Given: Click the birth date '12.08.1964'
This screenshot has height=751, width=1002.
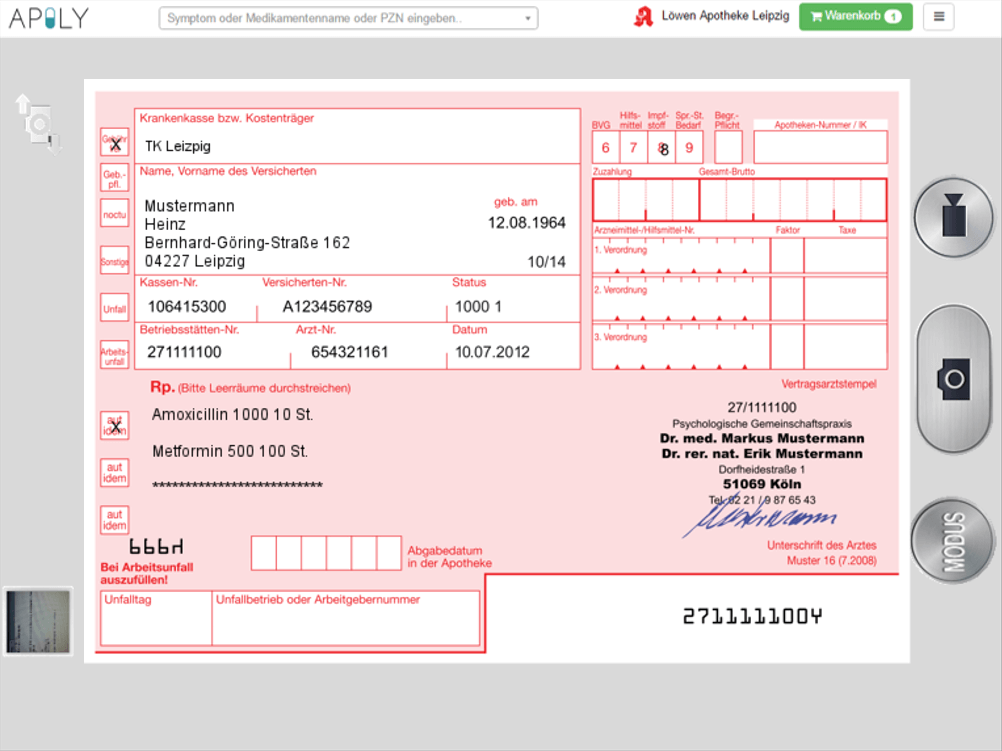Looking at the screenshot, I should pos(527,223).
